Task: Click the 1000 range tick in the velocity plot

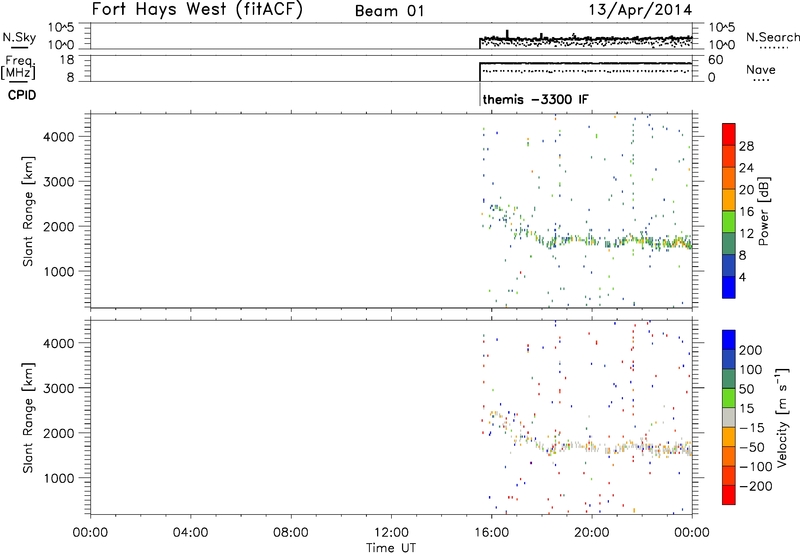Action: tap(59, 478)
